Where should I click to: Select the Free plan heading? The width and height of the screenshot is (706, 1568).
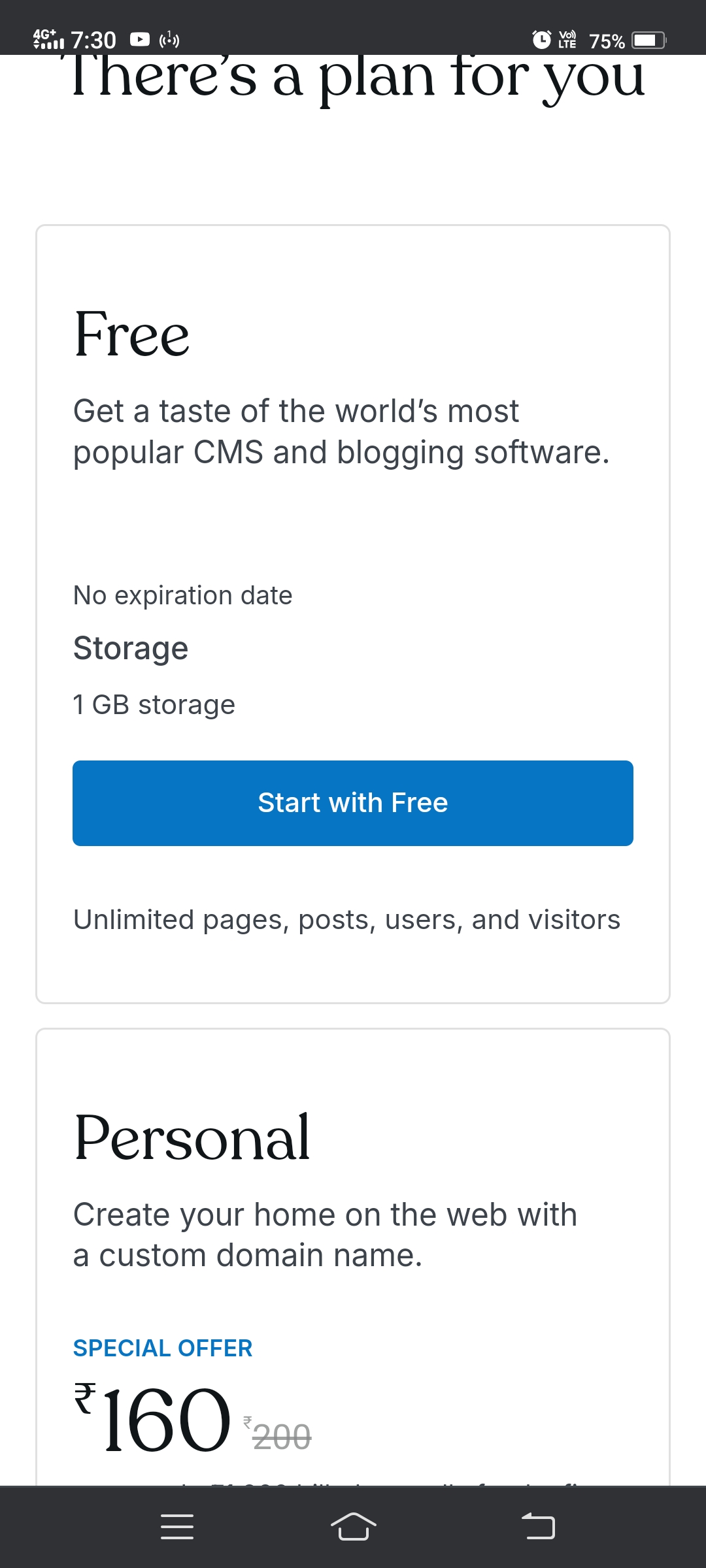click(x=132, y=335)
